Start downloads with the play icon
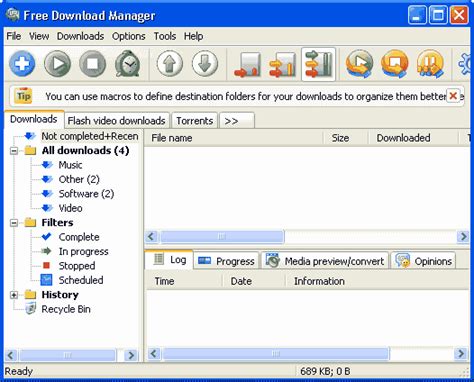 click(57, 64)
